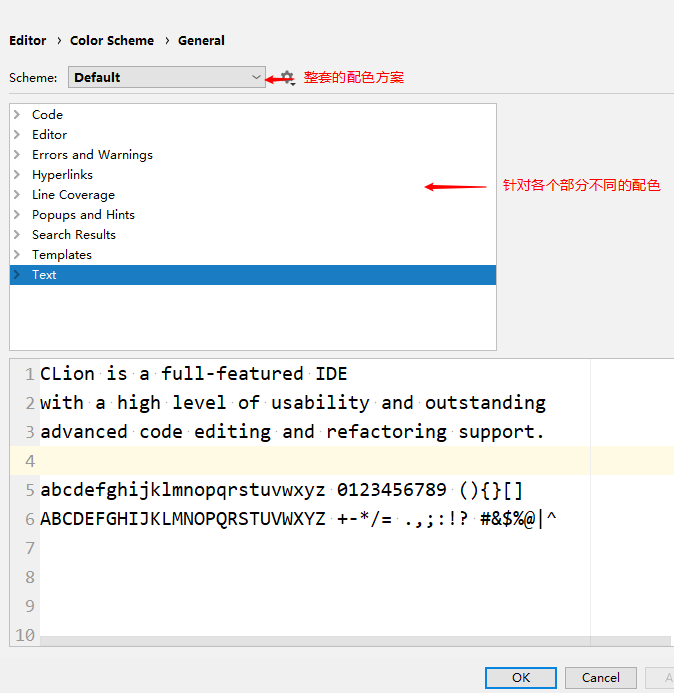Click the scheme settings gear icon

point(288,77)
